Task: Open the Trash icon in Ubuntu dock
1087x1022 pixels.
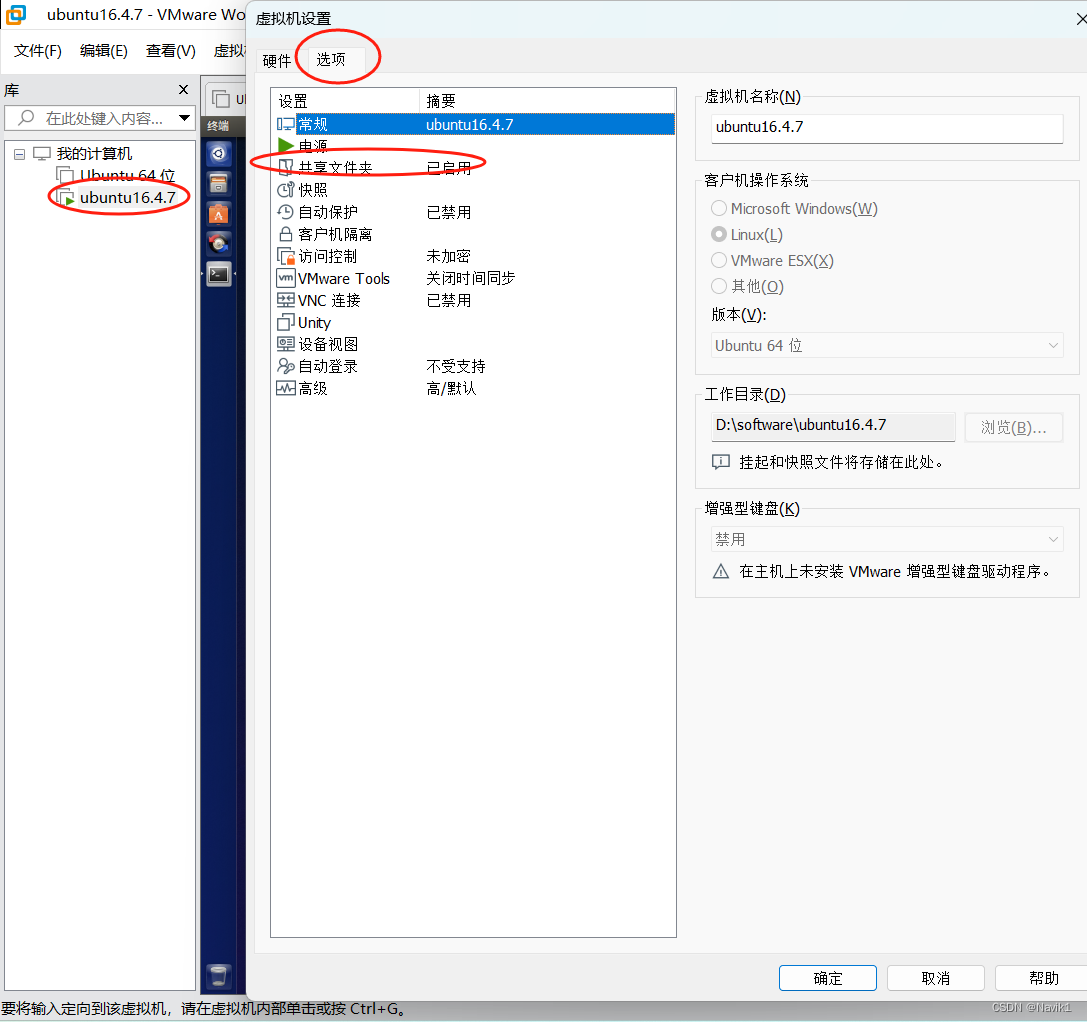Action: pyautogui.click(x=218, y=976)
